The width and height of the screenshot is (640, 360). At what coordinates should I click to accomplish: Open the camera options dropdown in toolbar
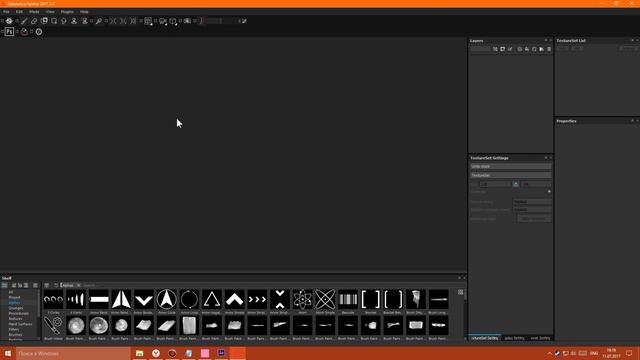[163, 21]
